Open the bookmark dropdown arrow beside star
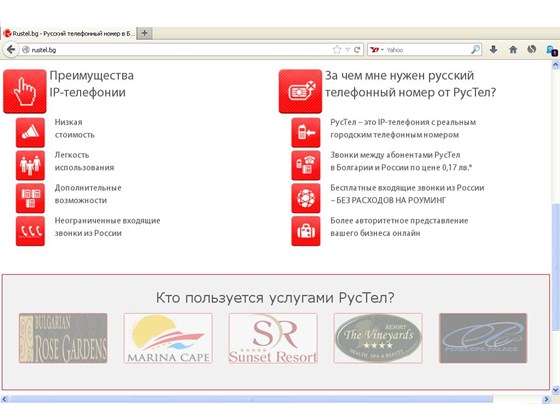This screenshot has height=420, width=560. (347, 50)
